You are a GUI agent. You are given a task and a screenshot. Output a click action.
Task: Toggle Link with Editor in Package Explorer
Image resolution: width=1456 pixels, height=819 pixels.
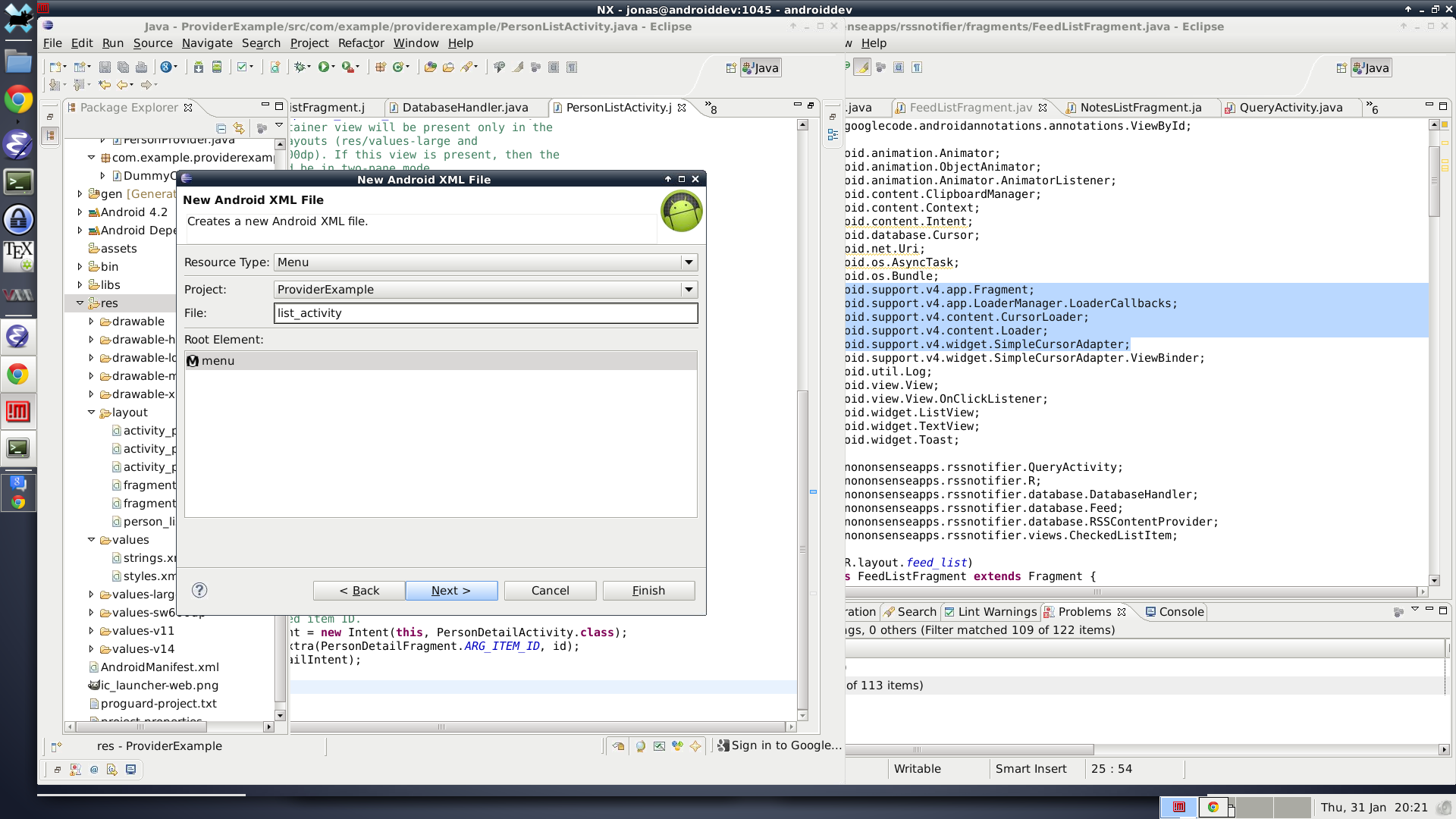tap(240, 128)
